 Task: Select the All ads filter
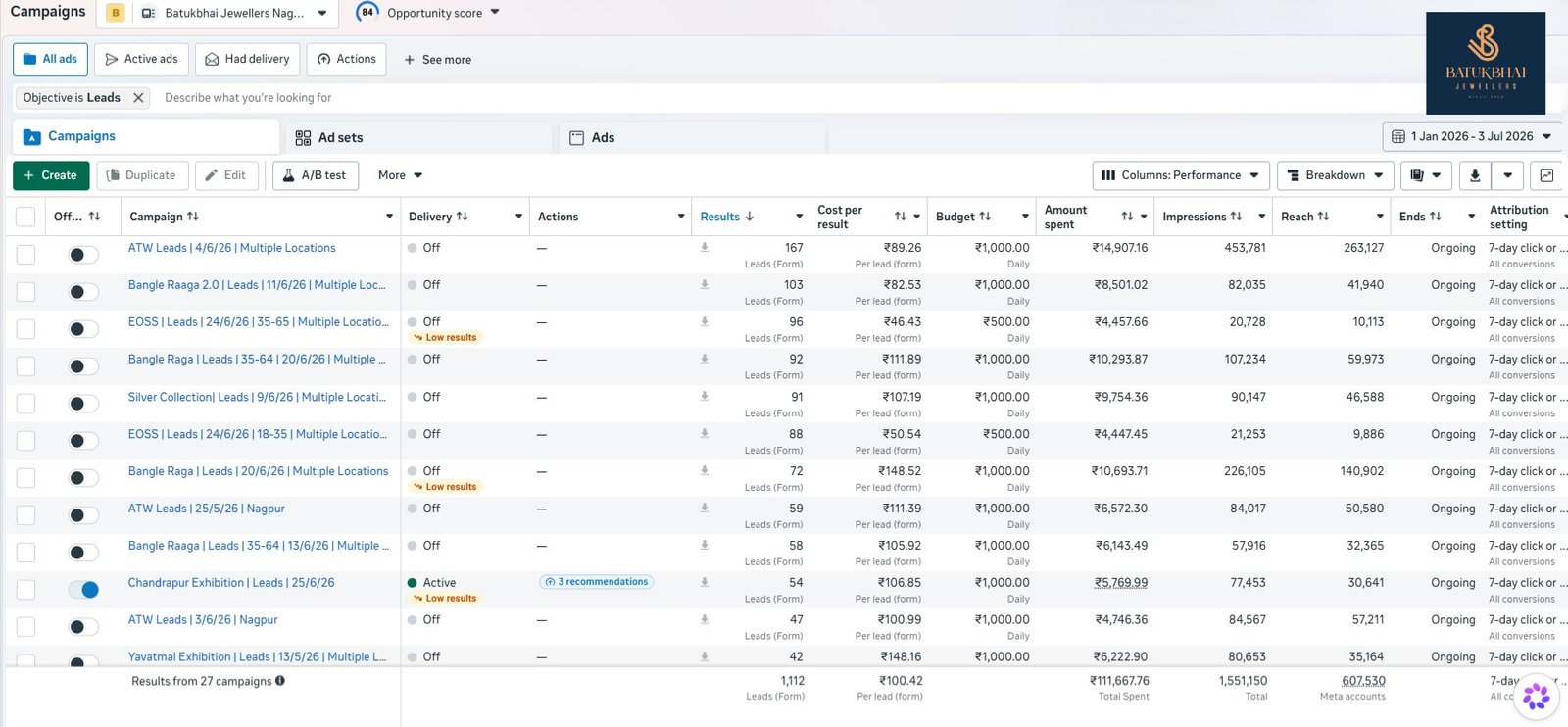point(50,60)
